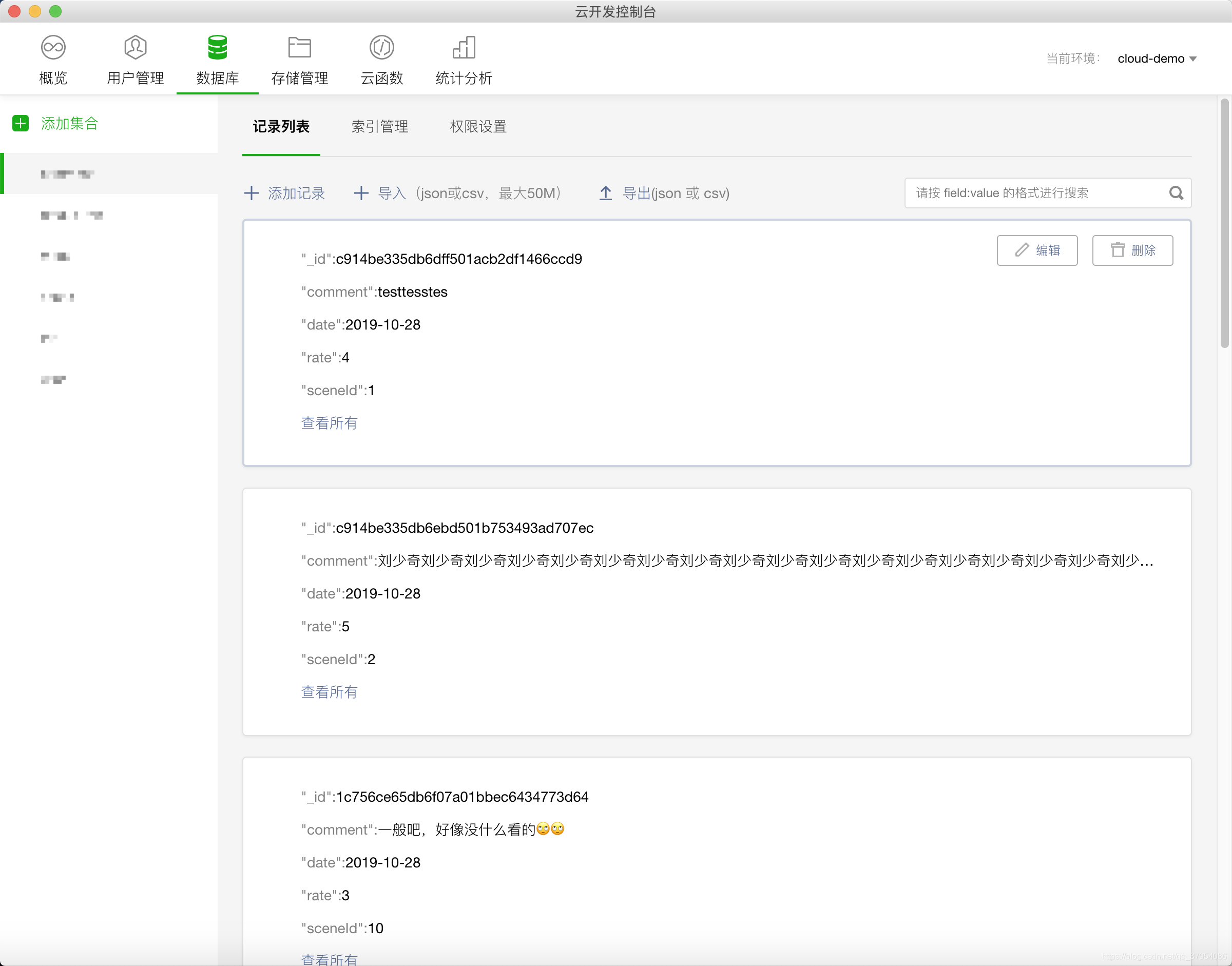Switch to the 权限设置 tab
Image resolution: width=1232 pixels, height=966 pixels.
(478, 127)
